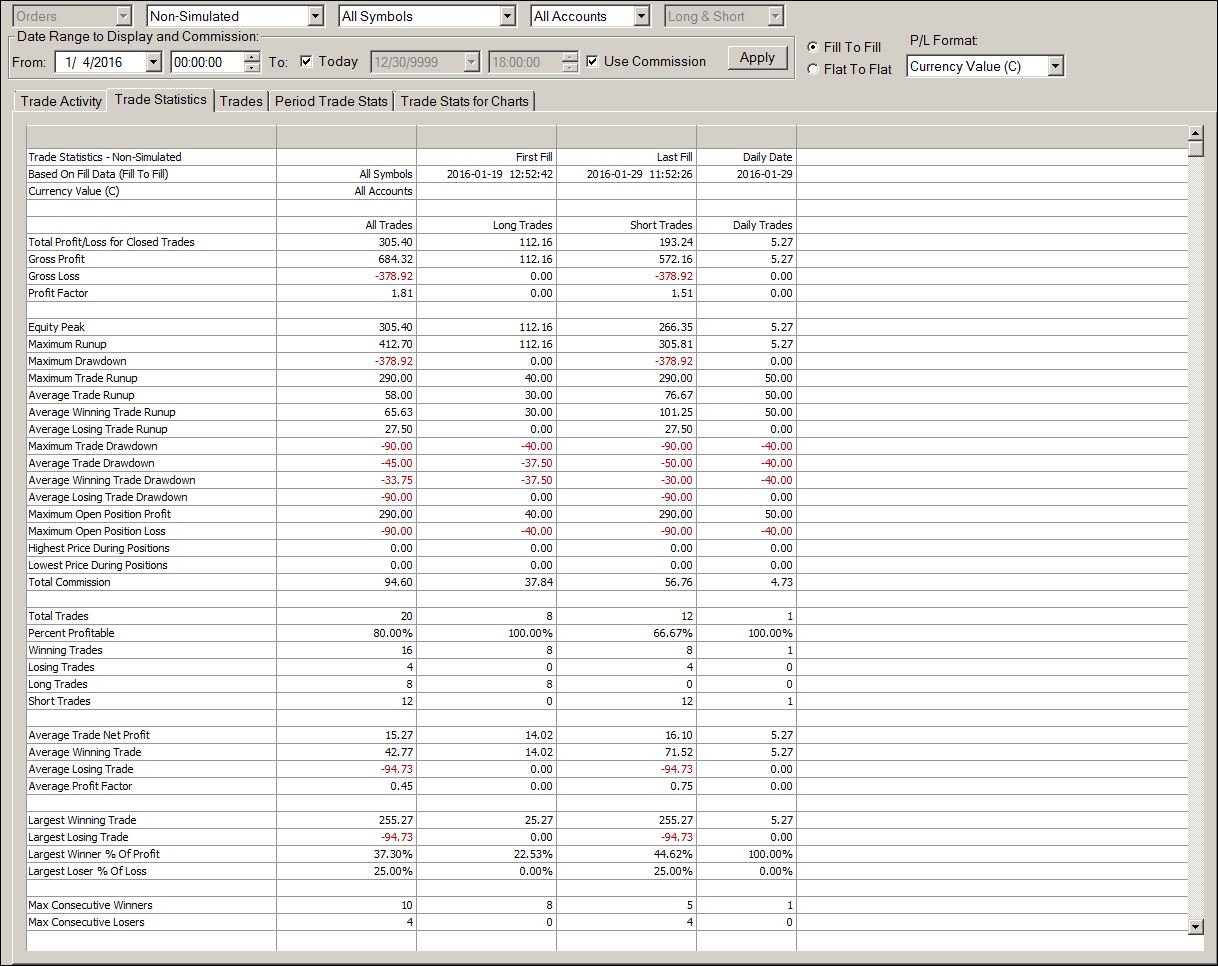This screenshot has width=1218, height=966.
Task: Toggle the Today checkbox
Action: 306,61
